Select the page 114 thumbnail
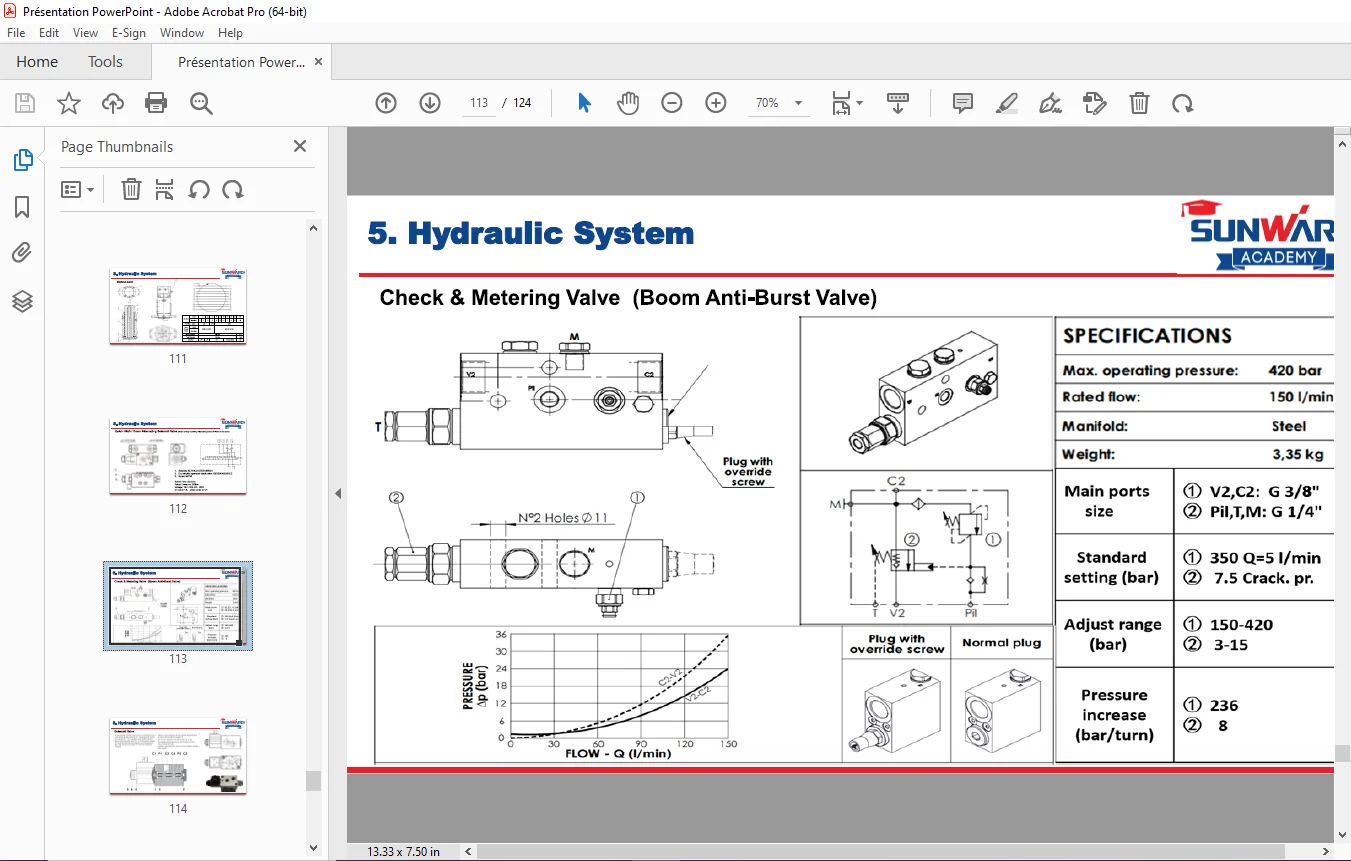 178,756
